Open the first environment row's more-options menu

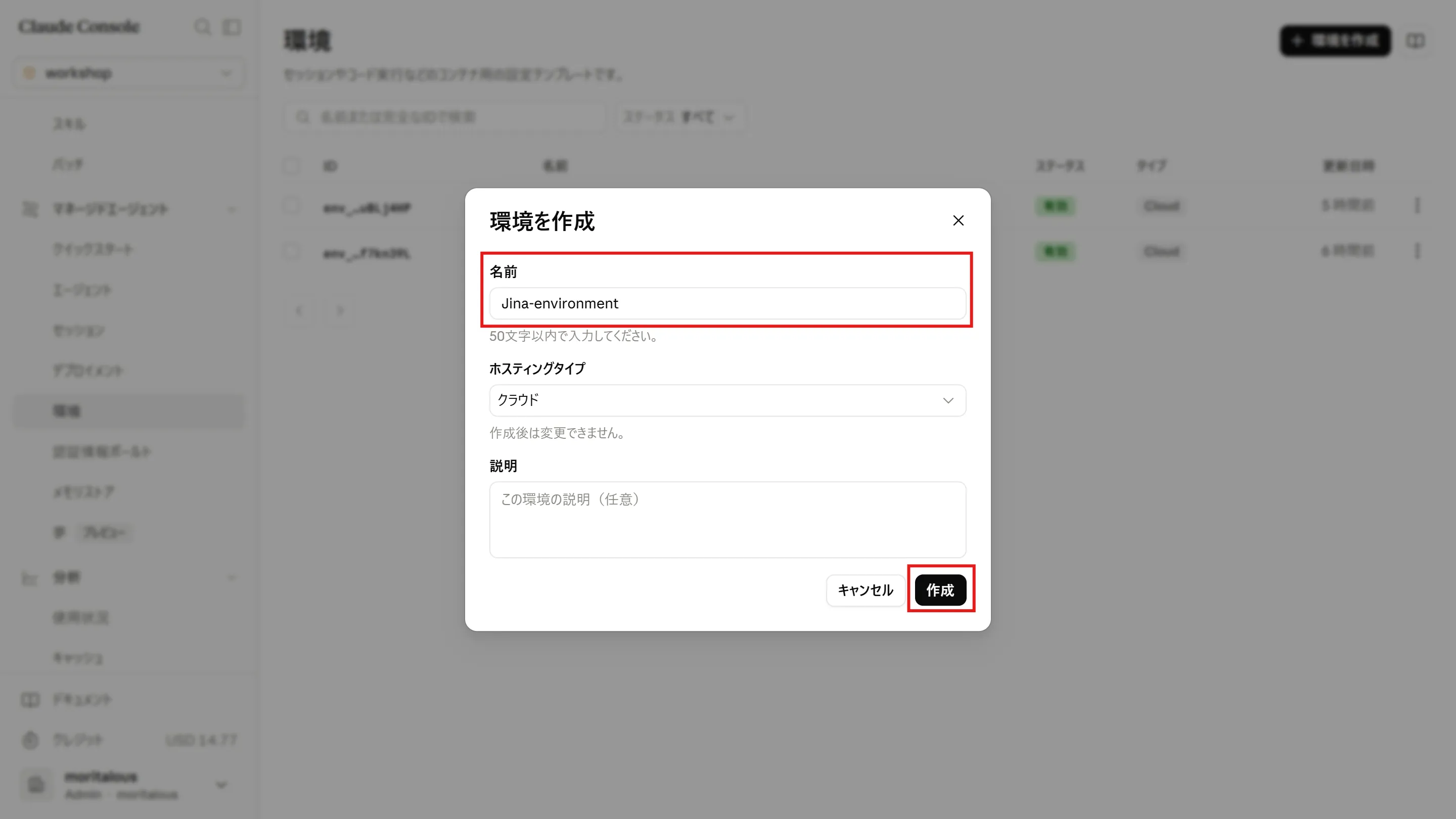(x=1417, y=205)
